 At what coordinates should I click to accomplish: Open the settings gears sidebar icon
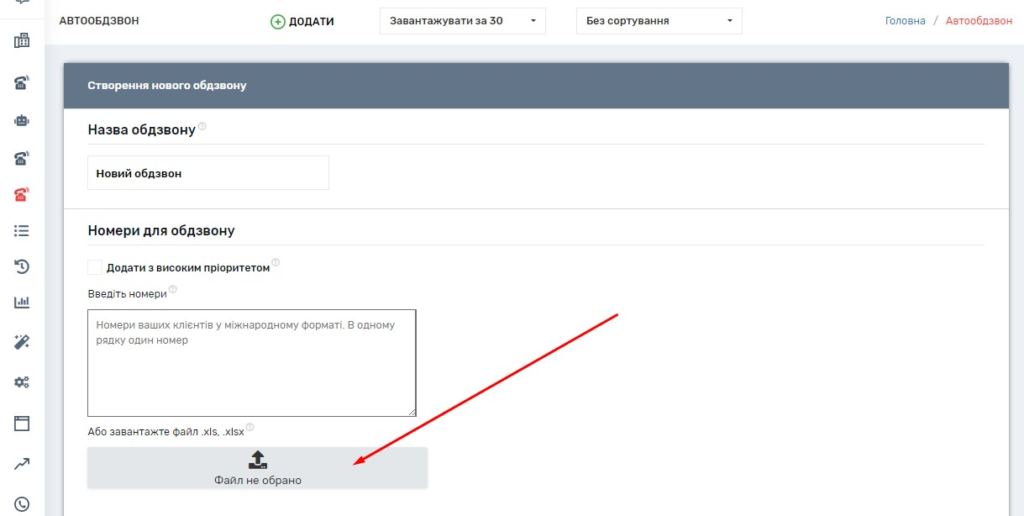pyautogui.click(x=21, y=382)
